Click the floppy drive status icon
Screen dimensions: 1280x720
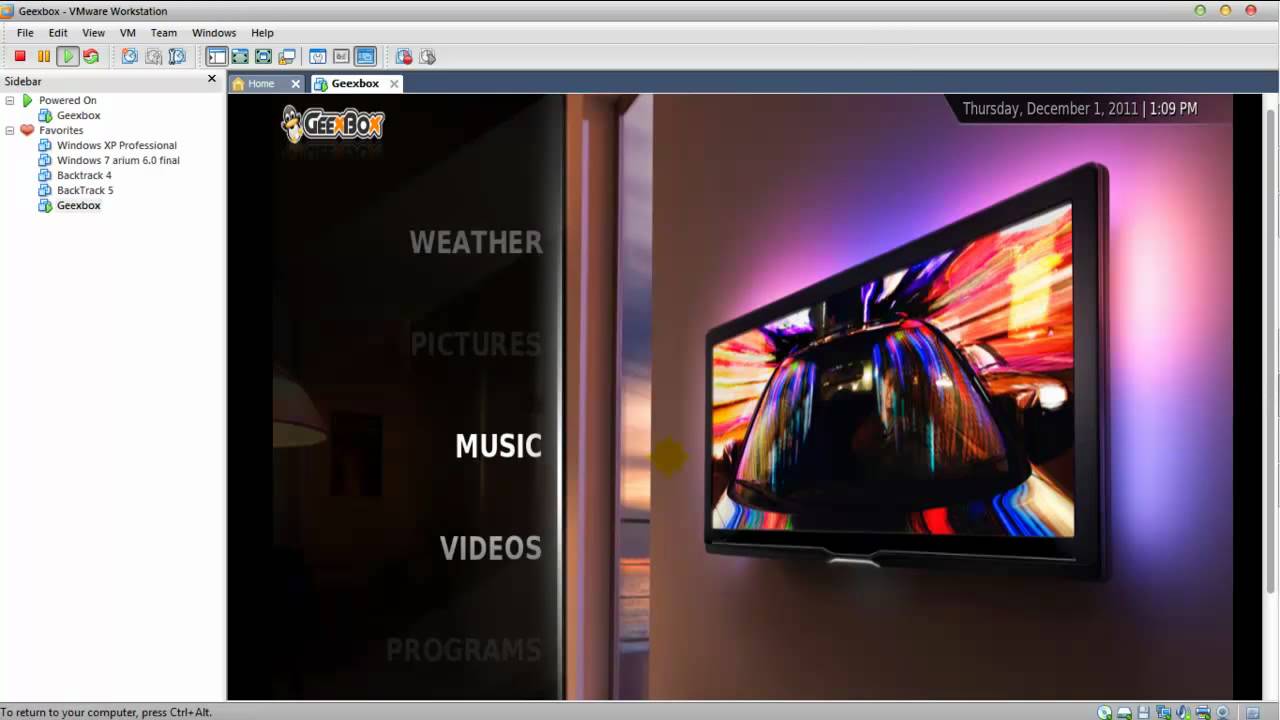point(1144,712)
